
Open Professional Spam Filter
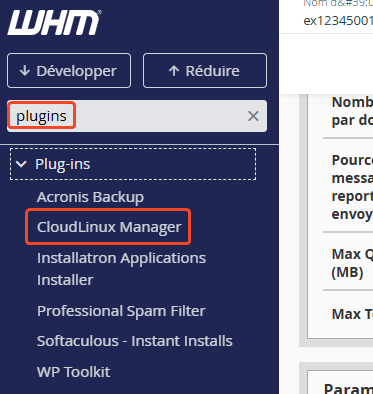tap(121, 311)
